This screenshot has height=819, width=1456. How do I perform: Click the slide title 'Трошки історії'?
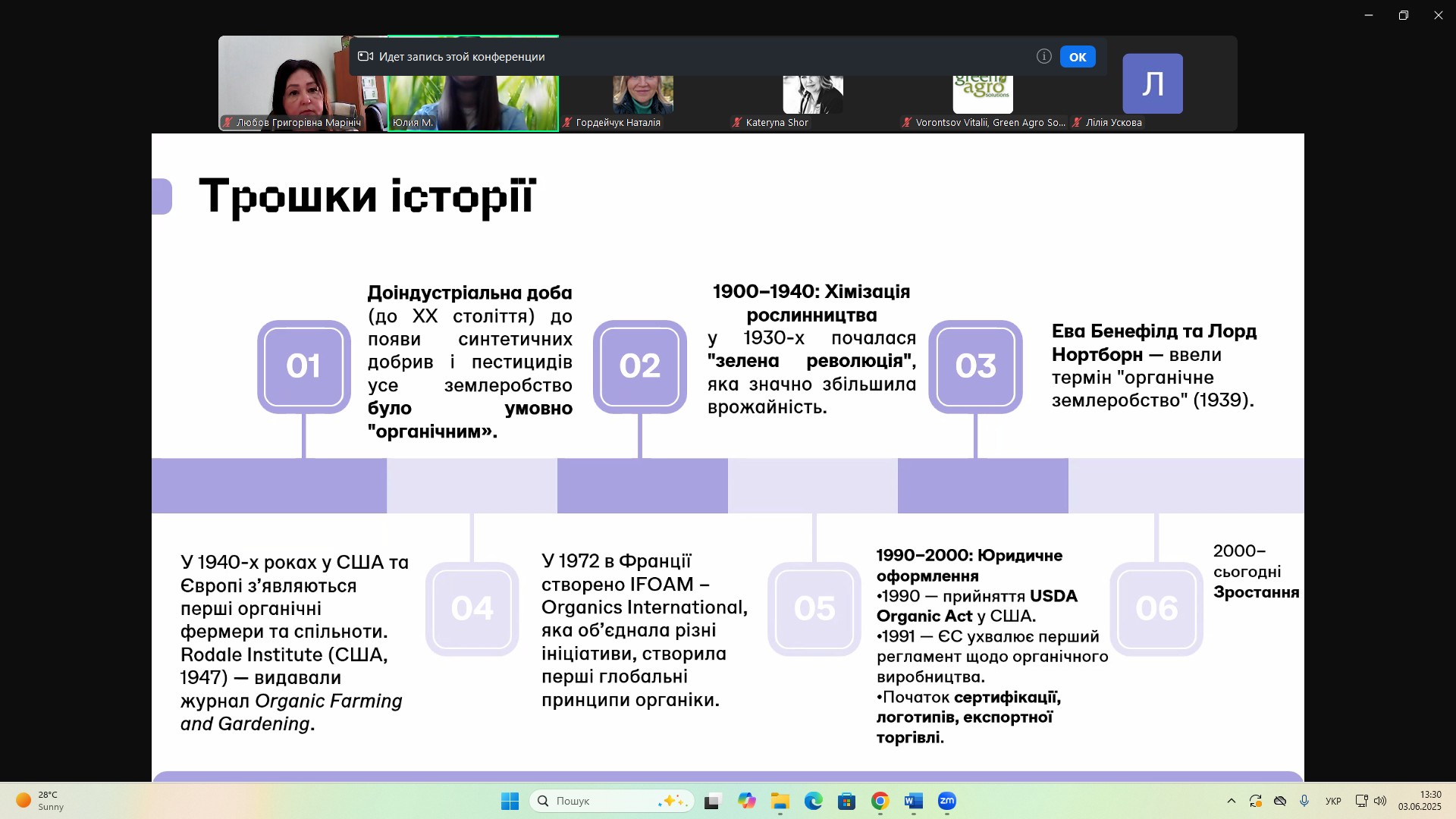368,196
